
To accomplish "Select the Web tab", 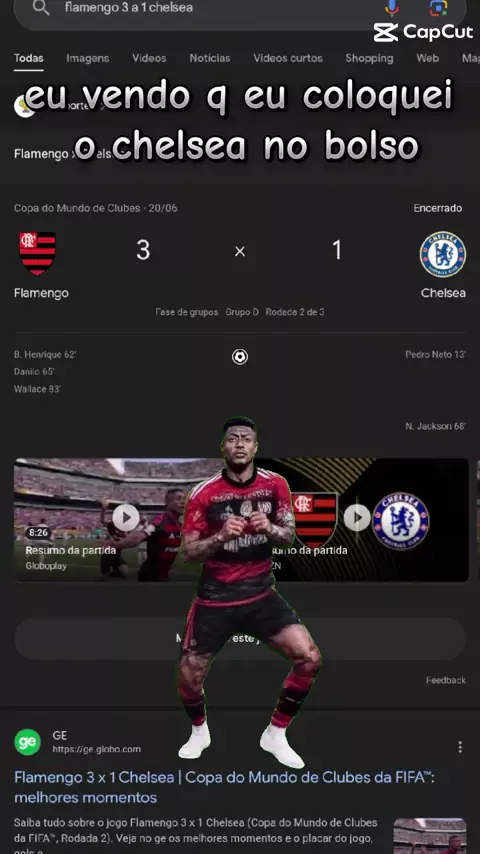I will 428,58.
